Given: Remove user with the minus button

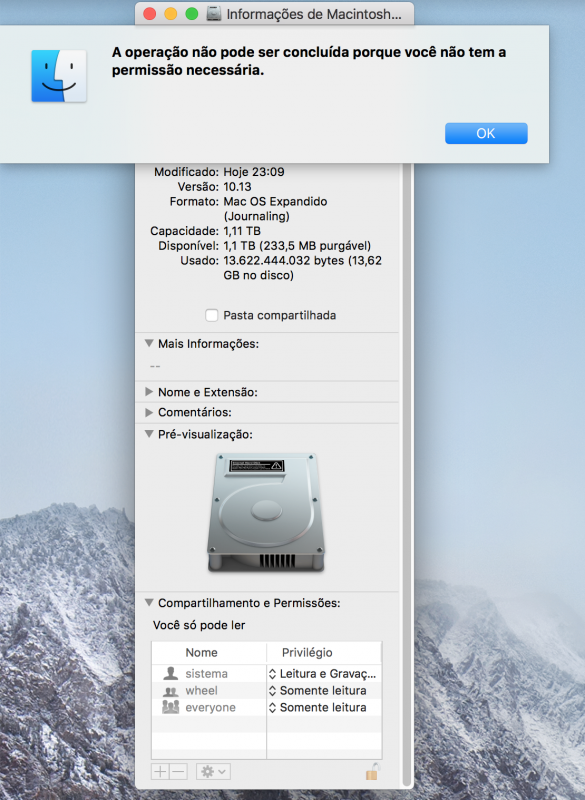Looking at the screenshot, I should pyautogui.click(x=179, y=771).
